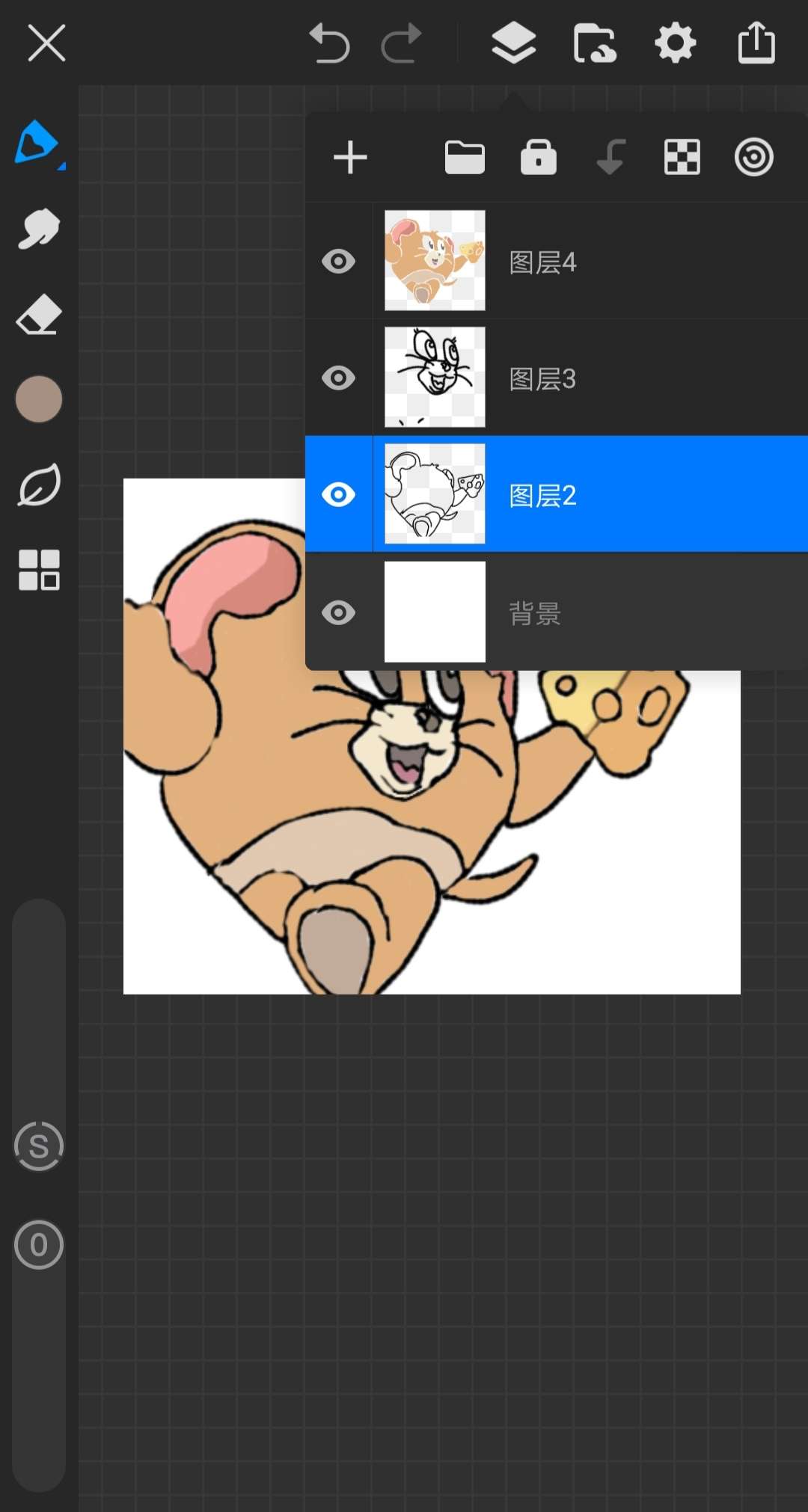Image resolution: width=808 pixels, height=1512 pixels.
Task: Open the concentric circles layer options
Action: (x=754, y=157)
